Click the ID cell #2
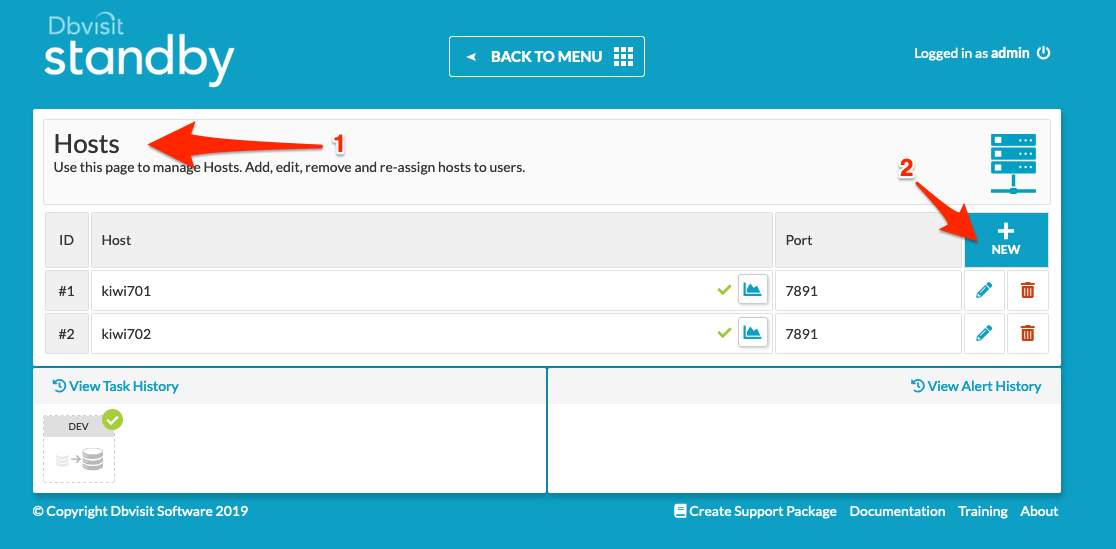This screenshot has width=1116, height=549. (67, 333)
